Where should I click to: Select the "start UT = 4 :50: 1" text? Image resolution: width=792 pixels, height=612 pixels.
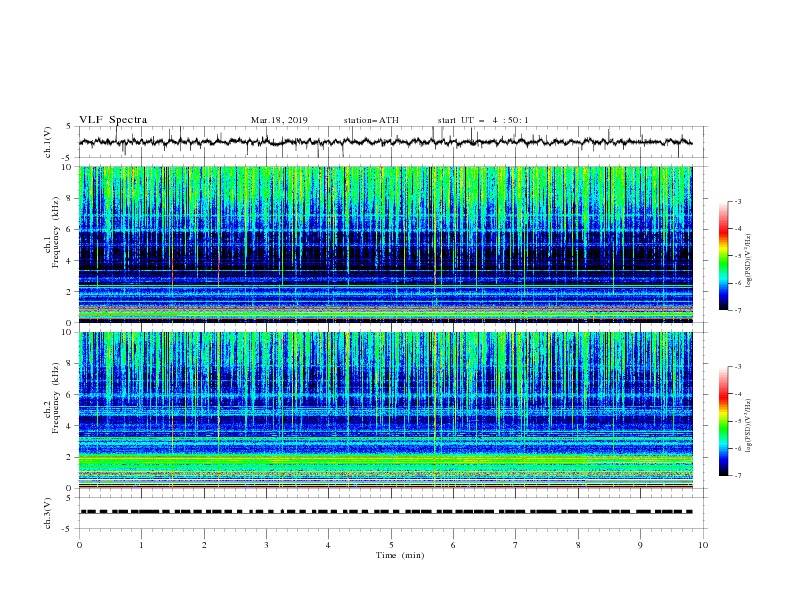click(483, 120)
